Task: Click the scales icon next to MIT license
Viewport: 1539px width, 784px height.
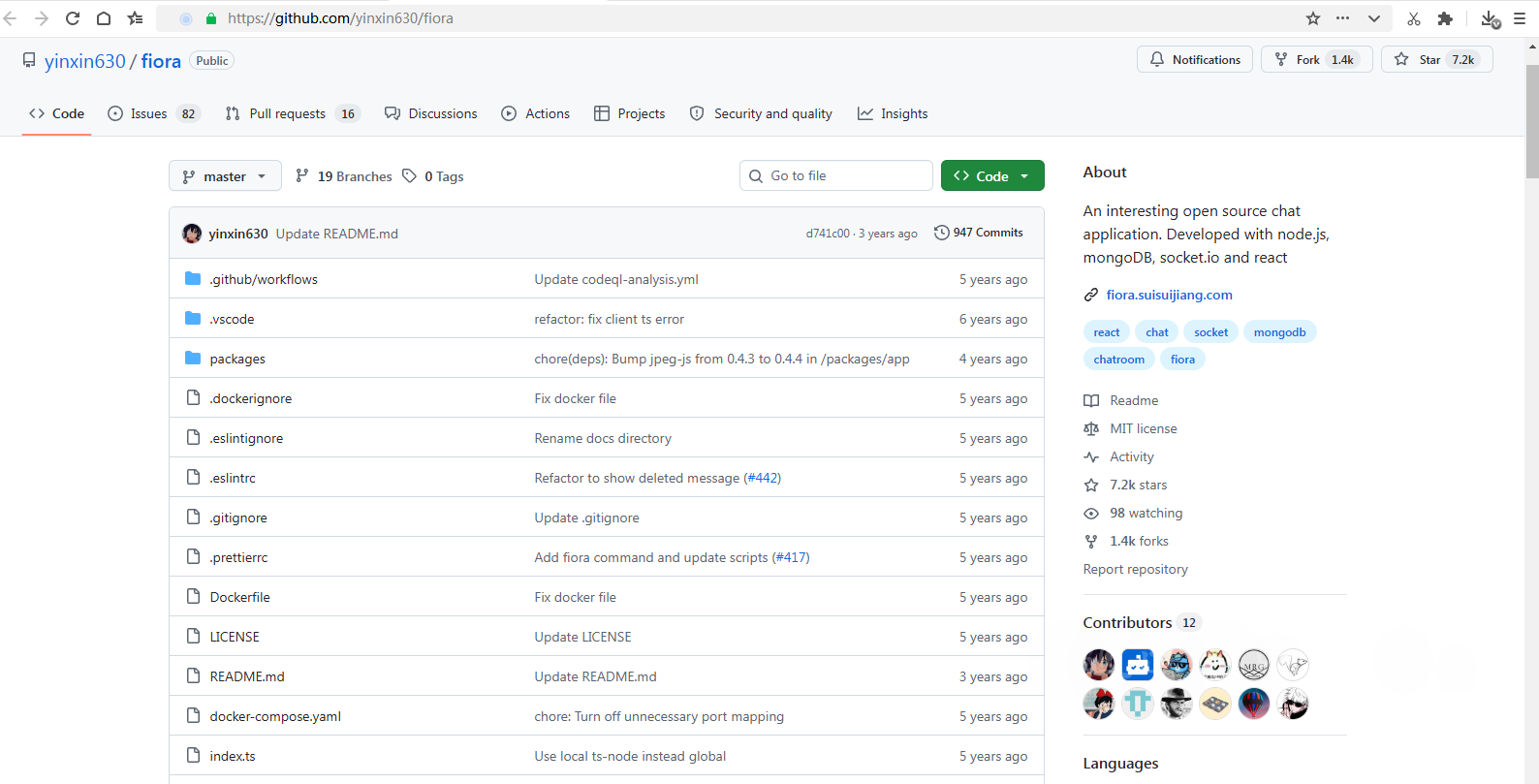Action: pyautogui.click(x=1091, y=428)
